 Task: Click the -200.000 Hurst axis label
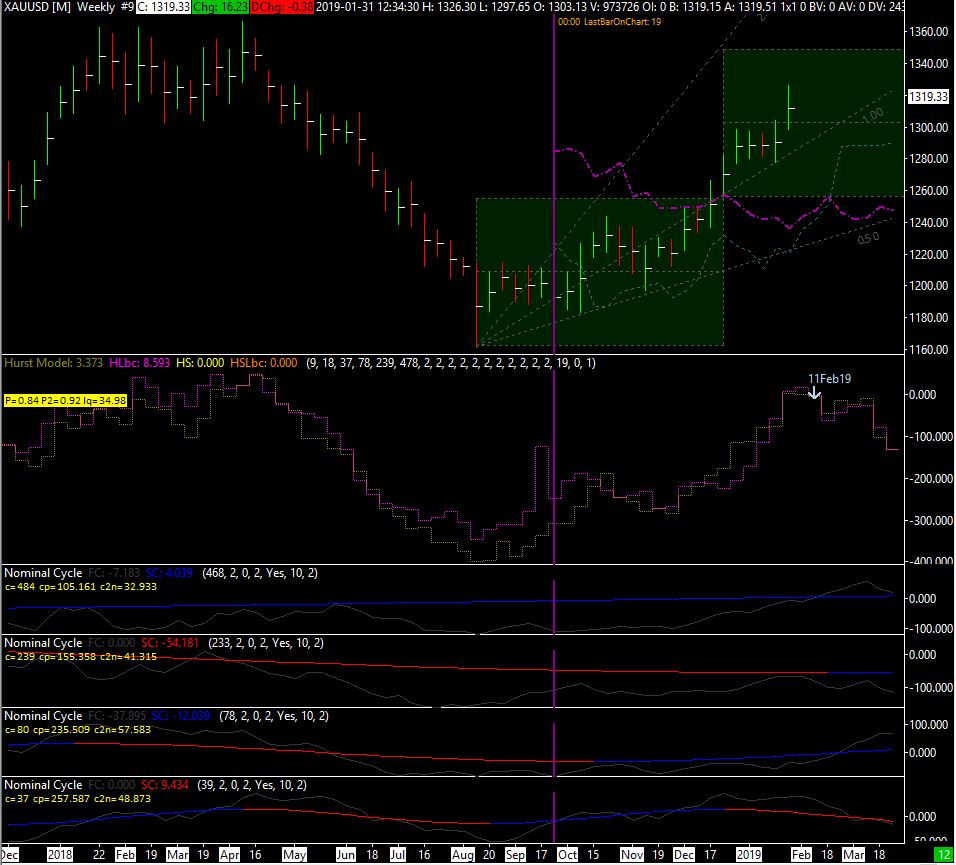931,479
